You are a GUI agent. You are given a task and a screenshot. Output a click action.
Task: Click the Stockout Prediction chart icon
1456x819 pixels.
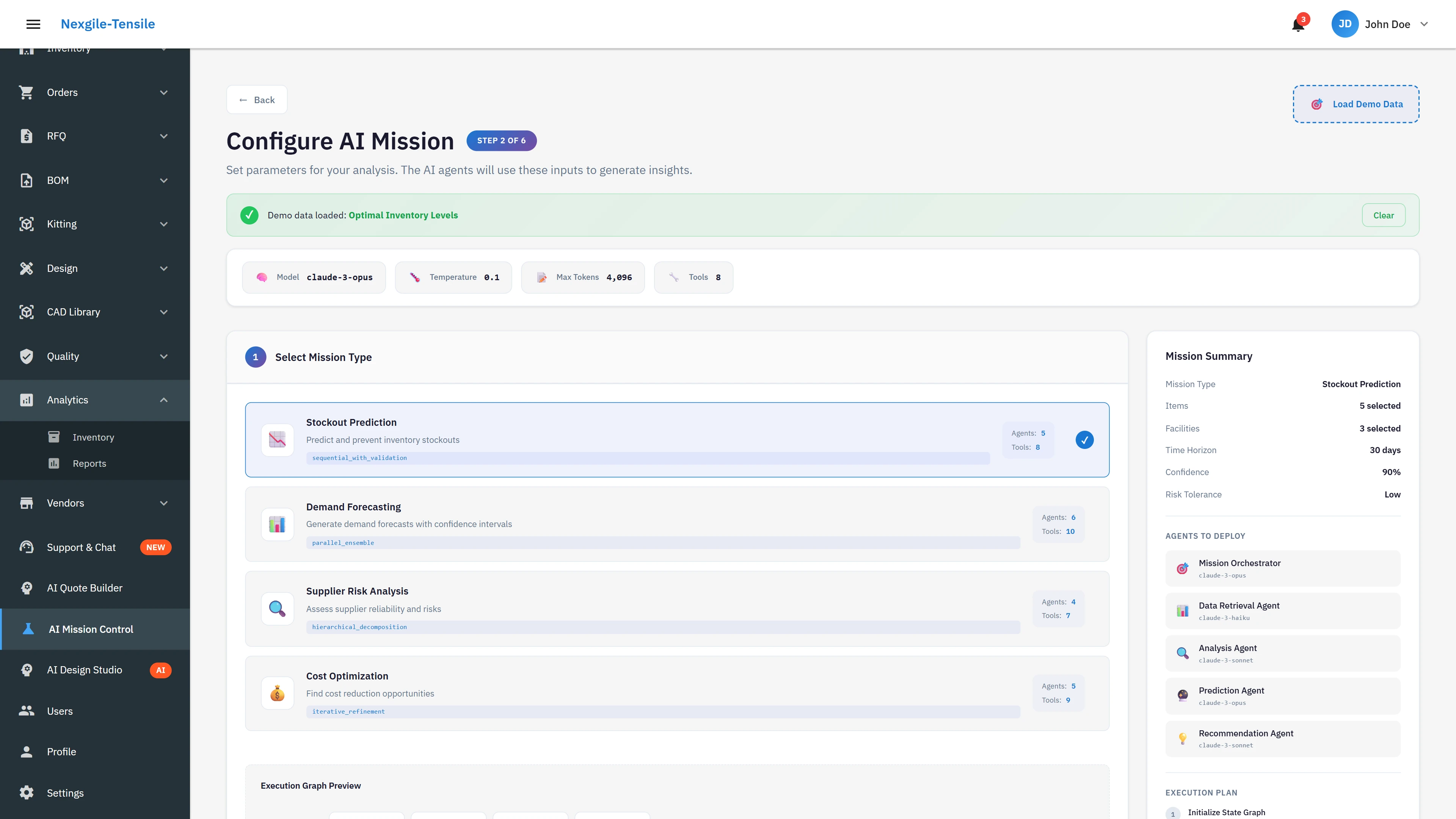click(x=277, y=440)
